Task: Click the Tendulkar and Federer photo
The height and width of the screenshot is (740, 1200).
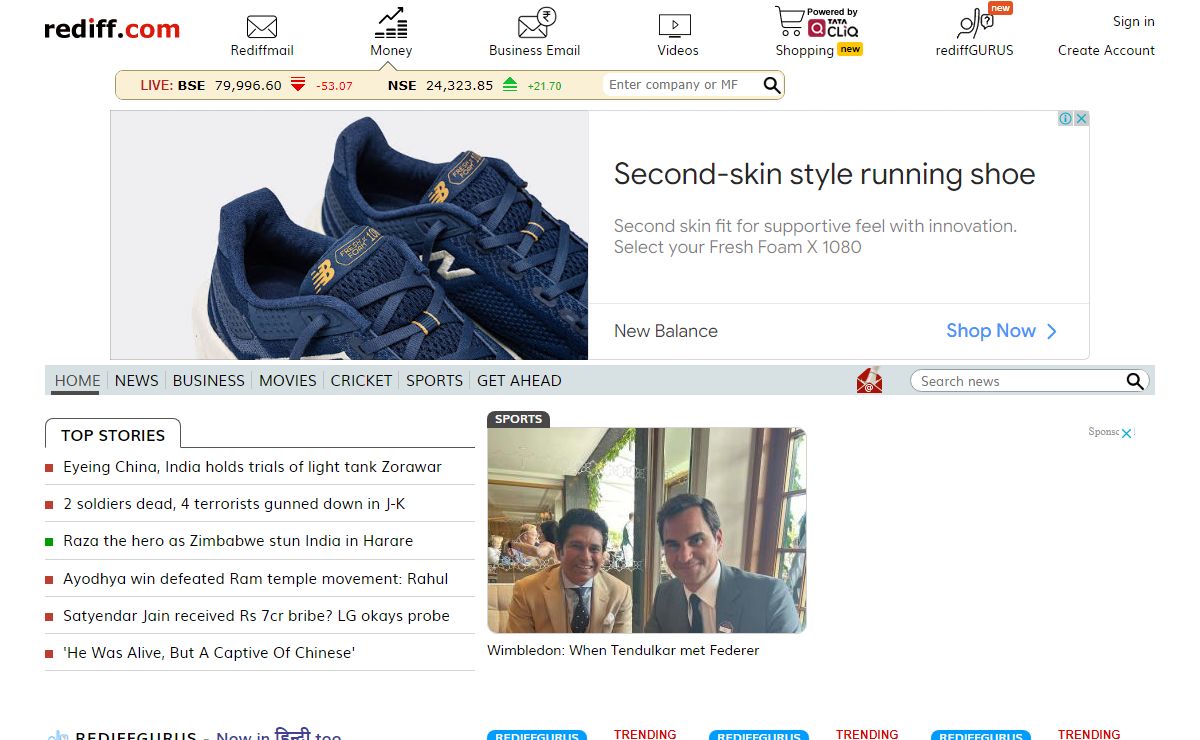Action: point(647,530)
